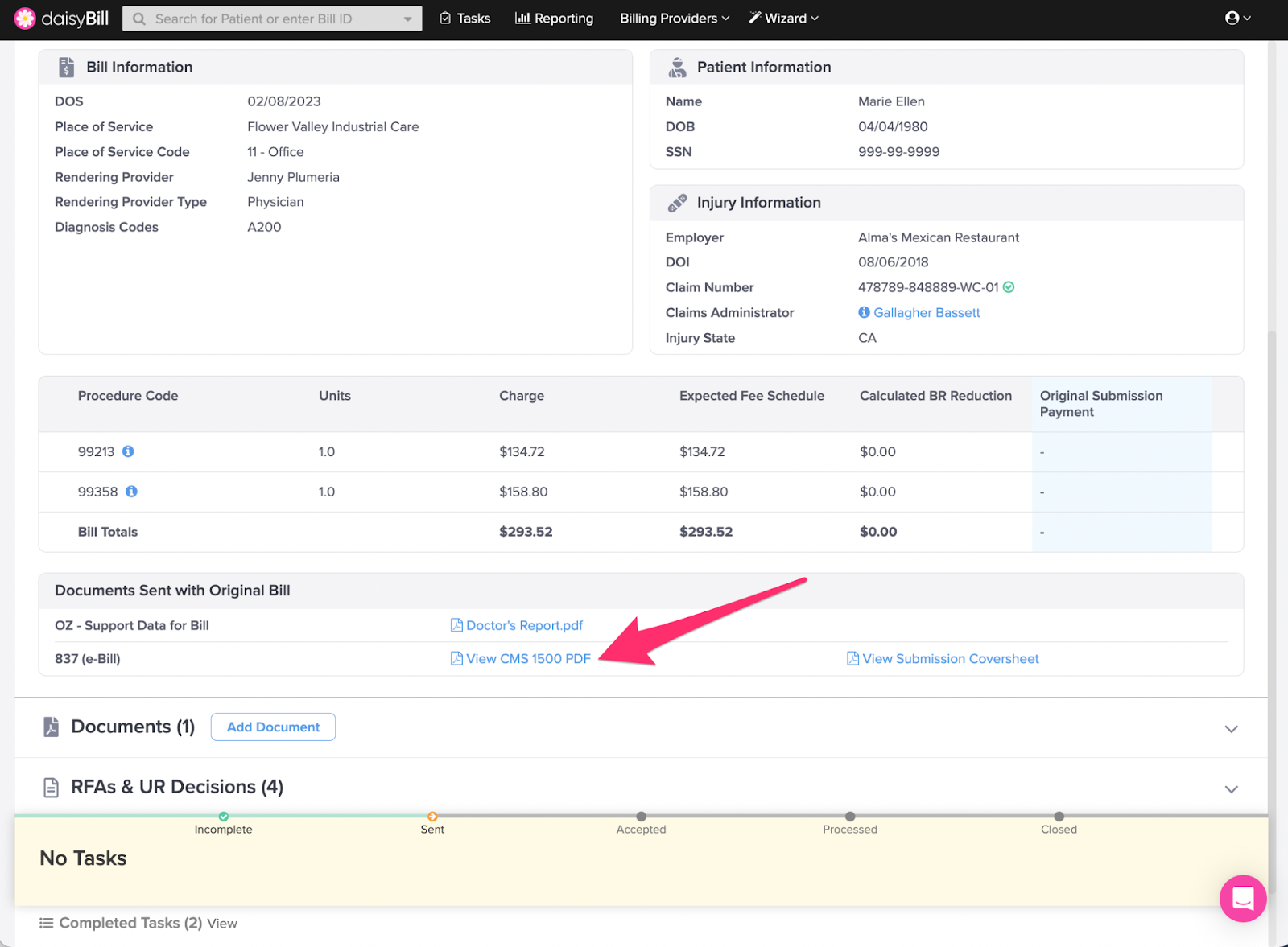This screenshot has height=947, width=1288.
Task: Click PDF icon beside Submission Coversheet
Action: coord(852,658)
